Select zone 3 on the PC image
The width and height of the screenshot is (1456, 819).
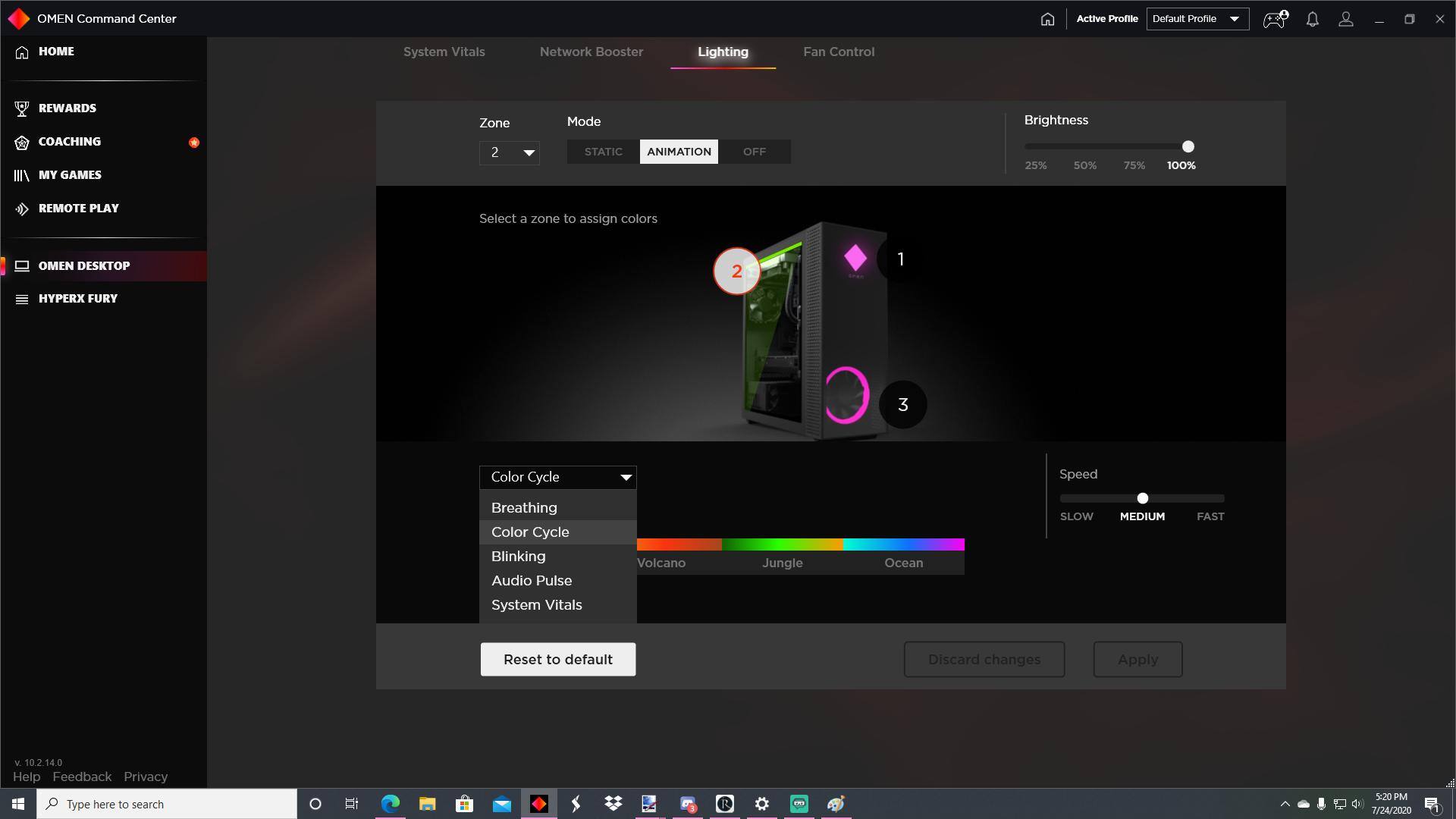[902, 405]
